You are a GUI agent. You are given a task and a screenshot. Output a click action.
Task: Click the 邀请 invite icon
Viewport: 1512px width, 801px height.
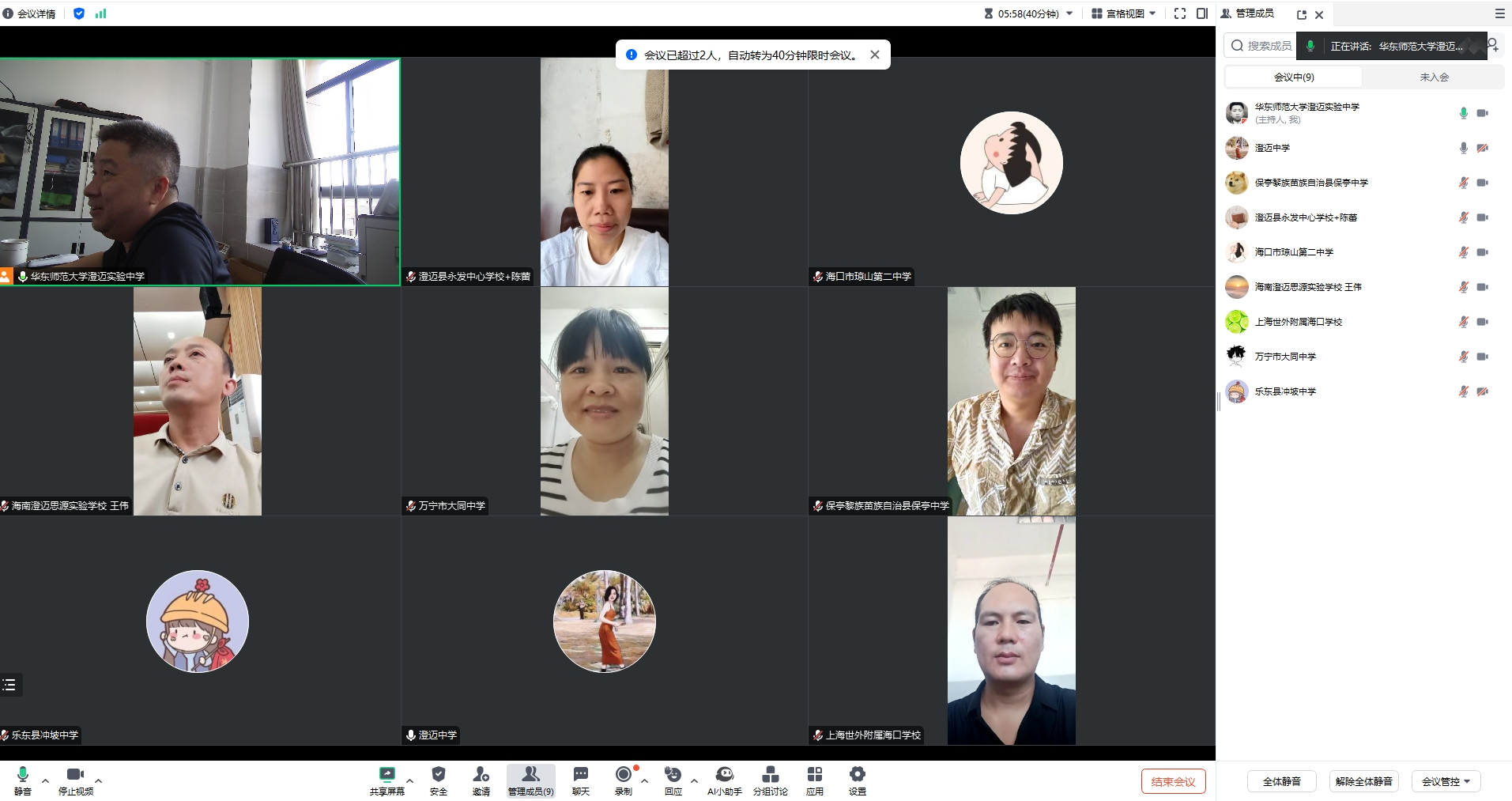tap(481, 775)
